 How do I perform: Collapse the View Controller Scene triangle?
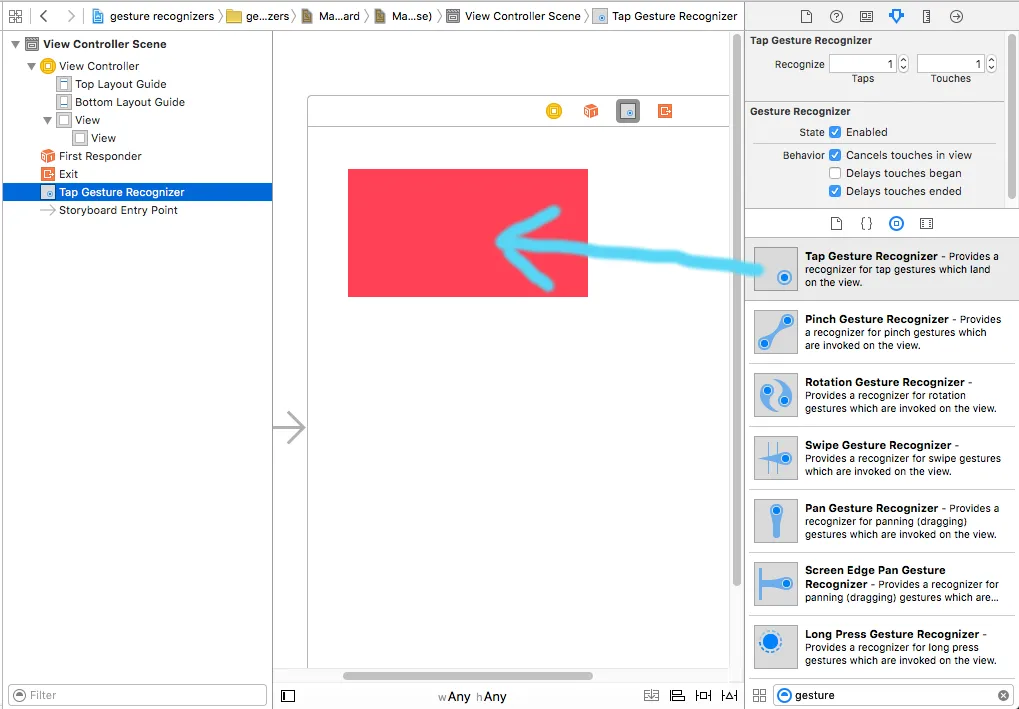tap(16, 45)
